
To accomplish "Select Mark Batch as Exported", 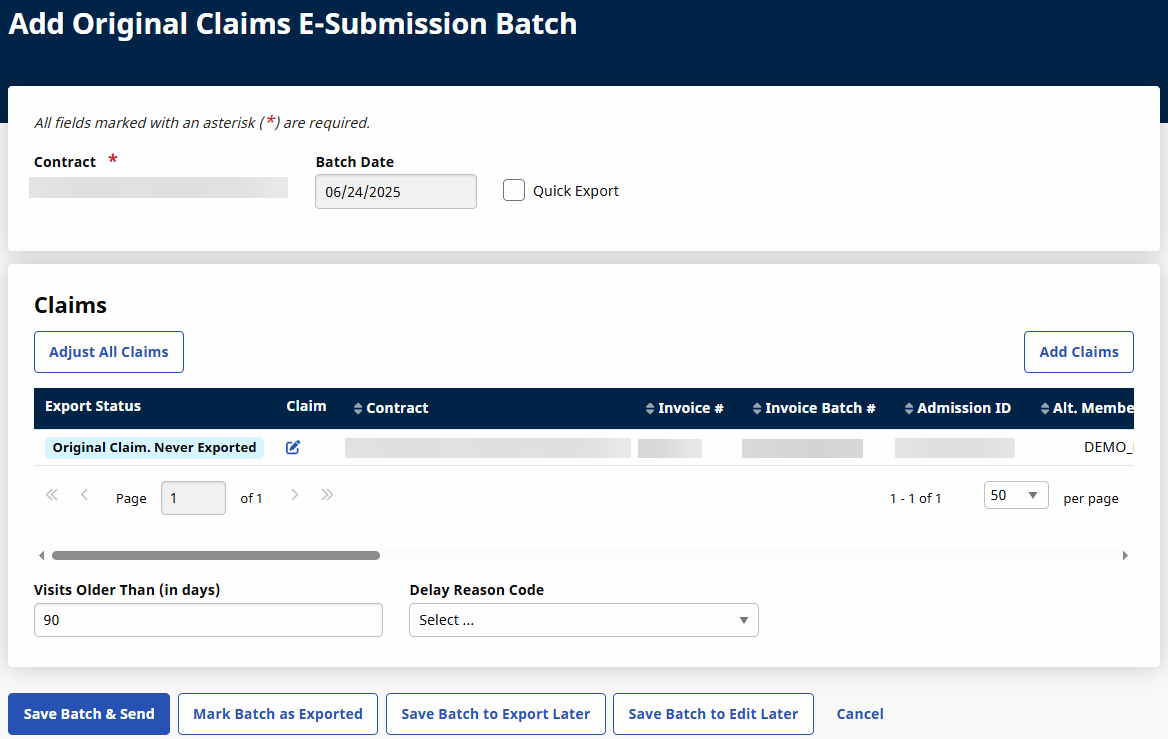I will coord(278,714).
